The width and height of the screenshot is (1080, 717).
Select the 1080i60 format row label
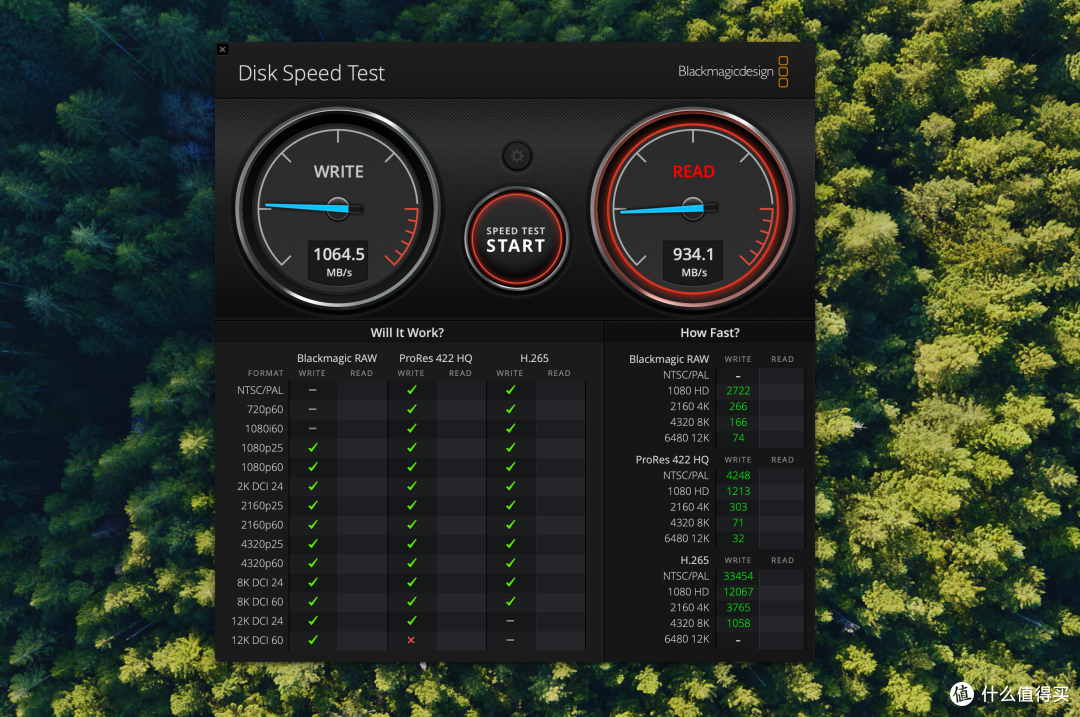coord(264,428)
